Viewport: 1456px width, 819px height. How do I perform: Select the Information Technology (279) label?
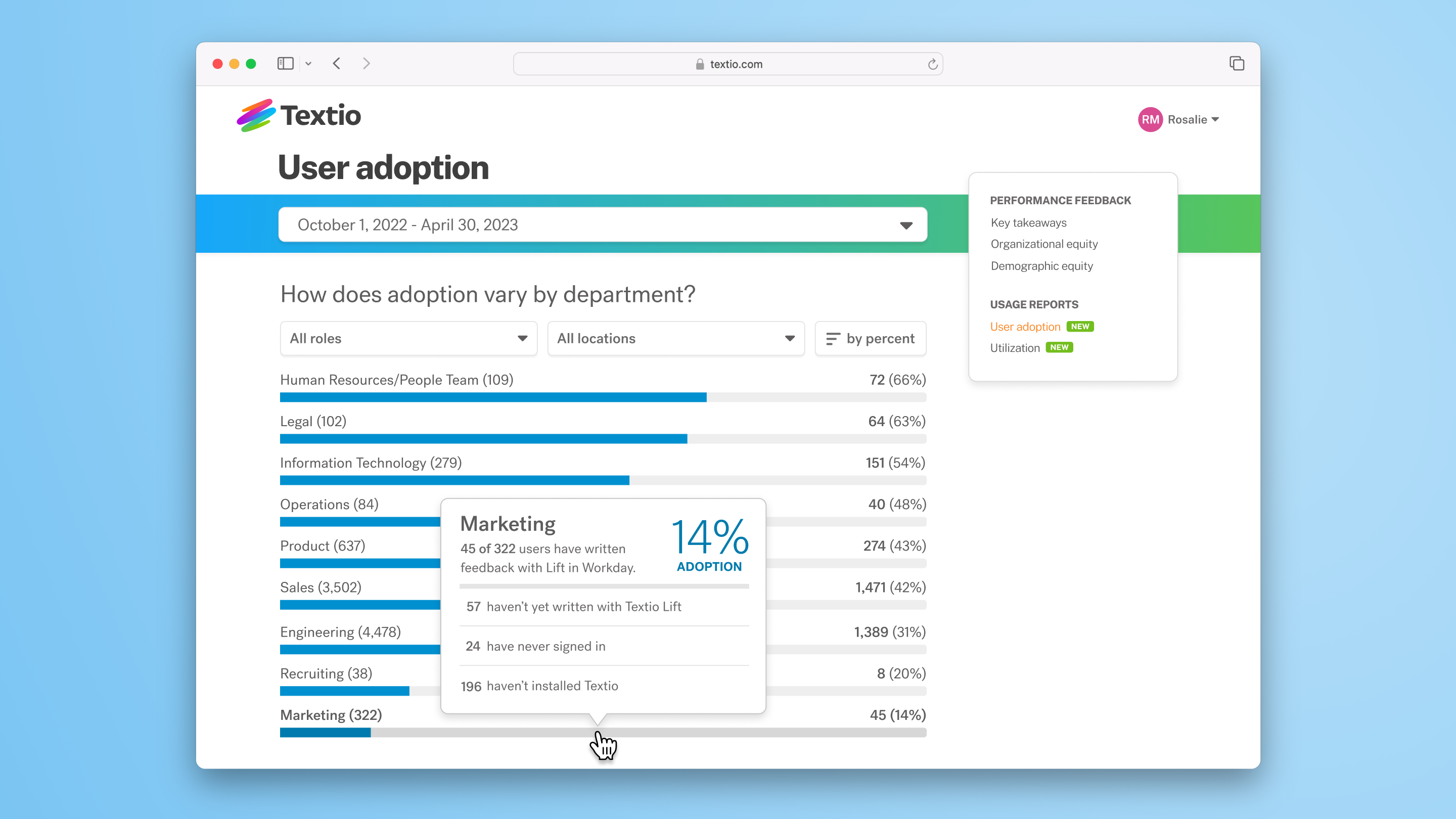click(x=371, y=463)
